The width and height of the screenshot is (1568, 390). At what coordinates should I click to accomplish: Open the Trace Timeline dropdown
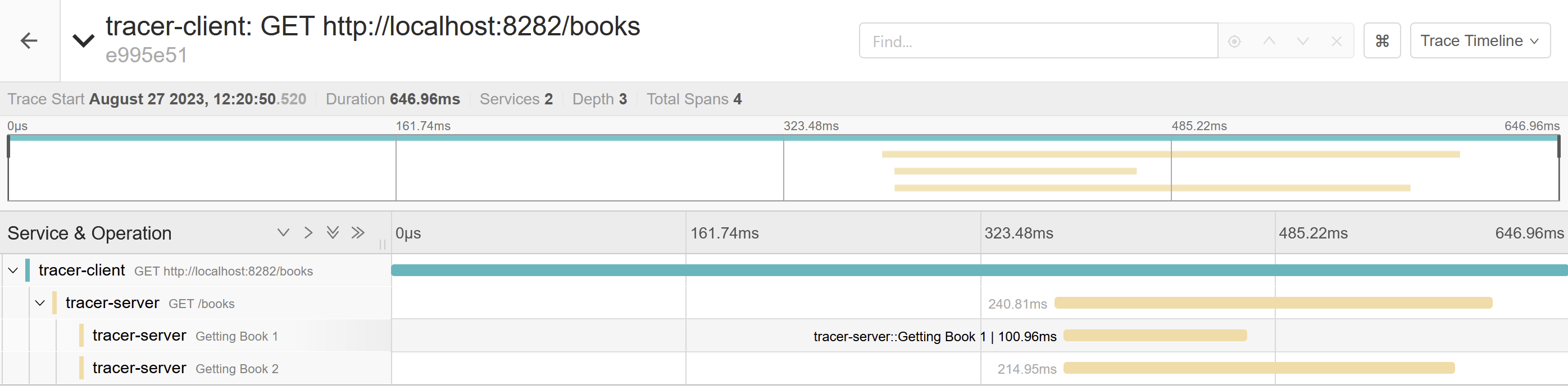coord(1479,42)
